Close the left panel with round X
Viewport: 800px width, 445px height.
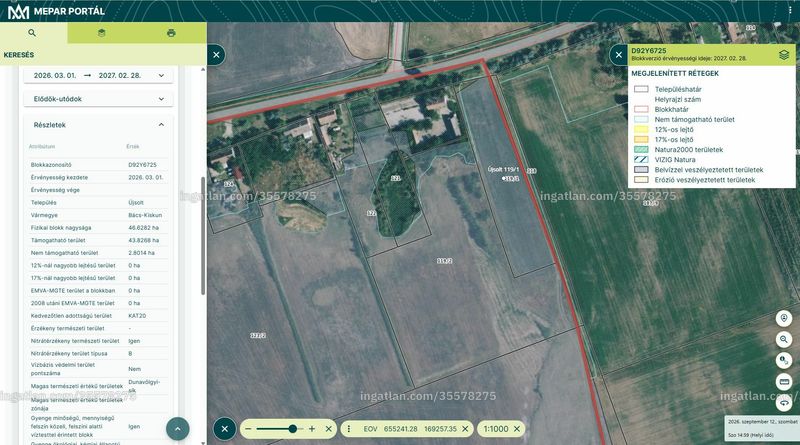click(x=216, y=55)
